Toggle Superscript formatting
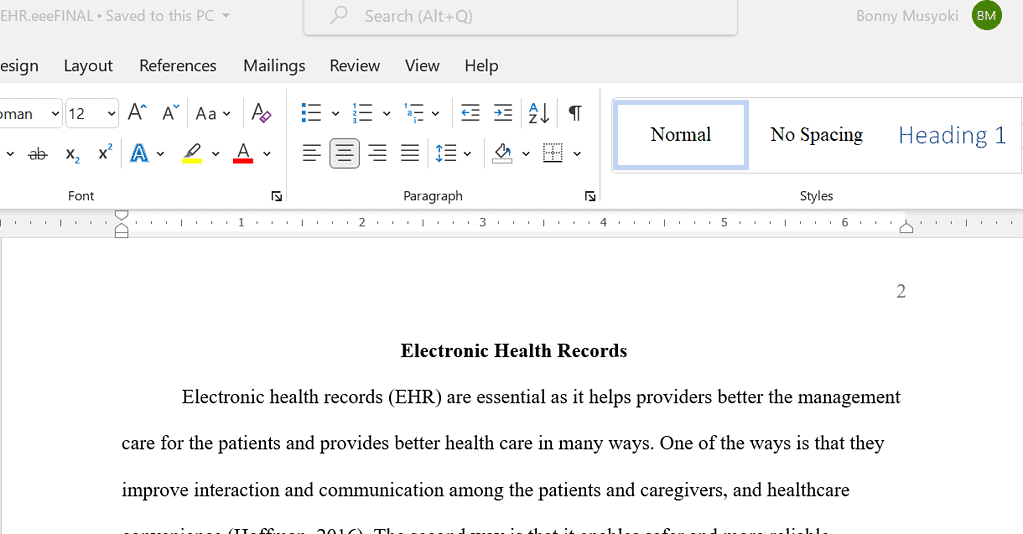Screen dimensions: 1023x534 point(105,153)
